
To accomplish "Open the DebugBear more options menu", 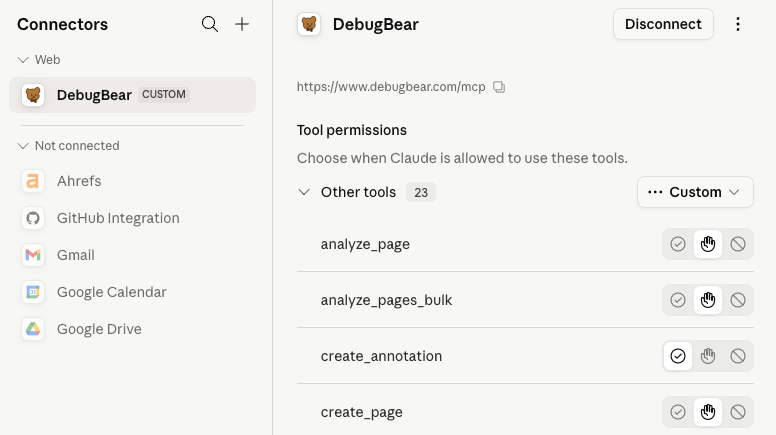I will pyautogui.click(x=737, y=24).
